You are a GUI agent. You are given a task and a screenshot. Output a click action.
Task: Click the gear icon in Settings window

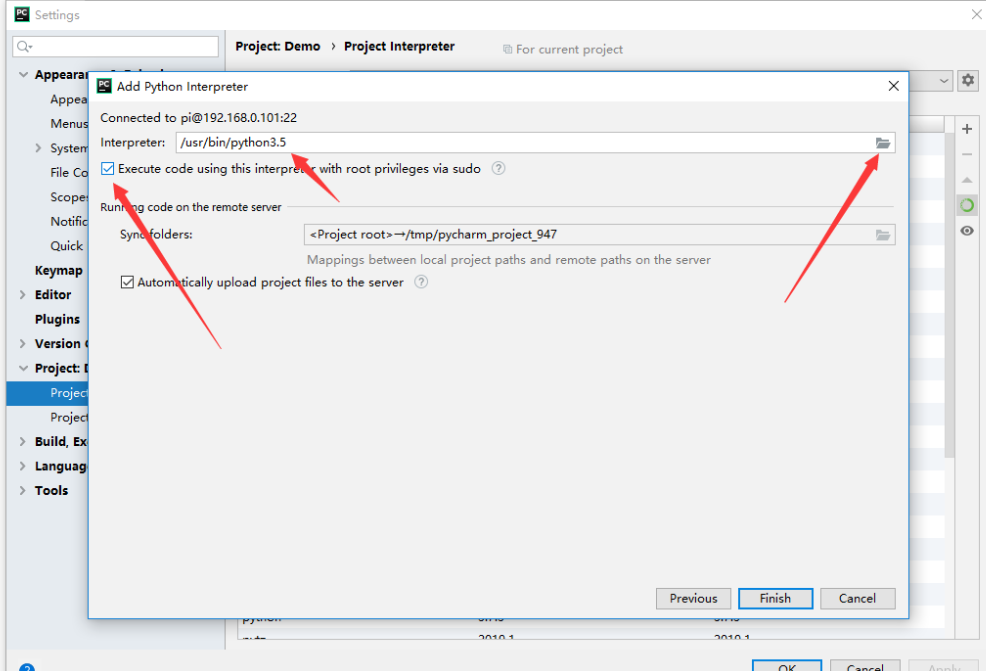click(x=968, y=80)
